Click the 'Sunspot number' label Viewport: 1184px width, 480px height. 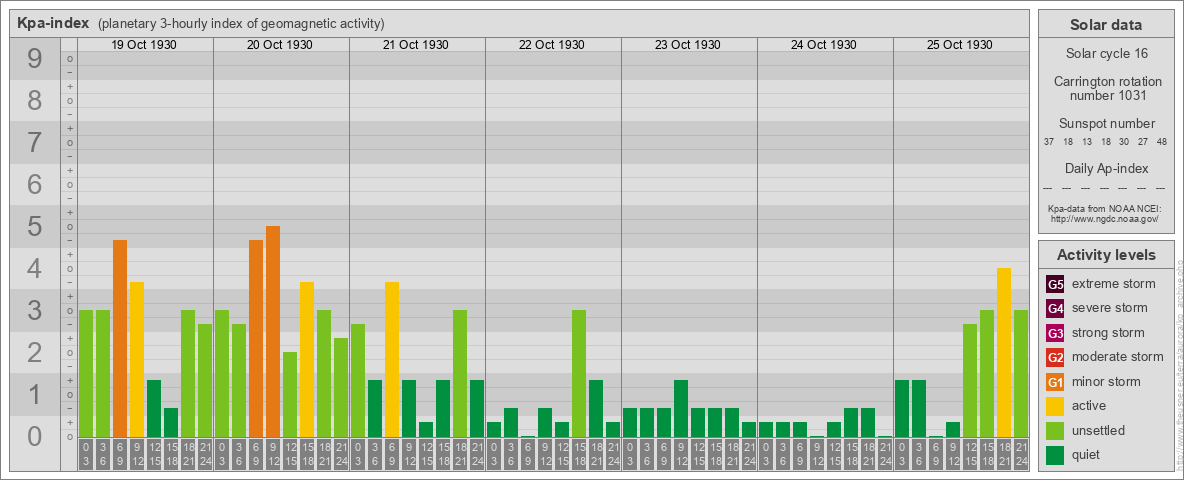click(1106, 124)
